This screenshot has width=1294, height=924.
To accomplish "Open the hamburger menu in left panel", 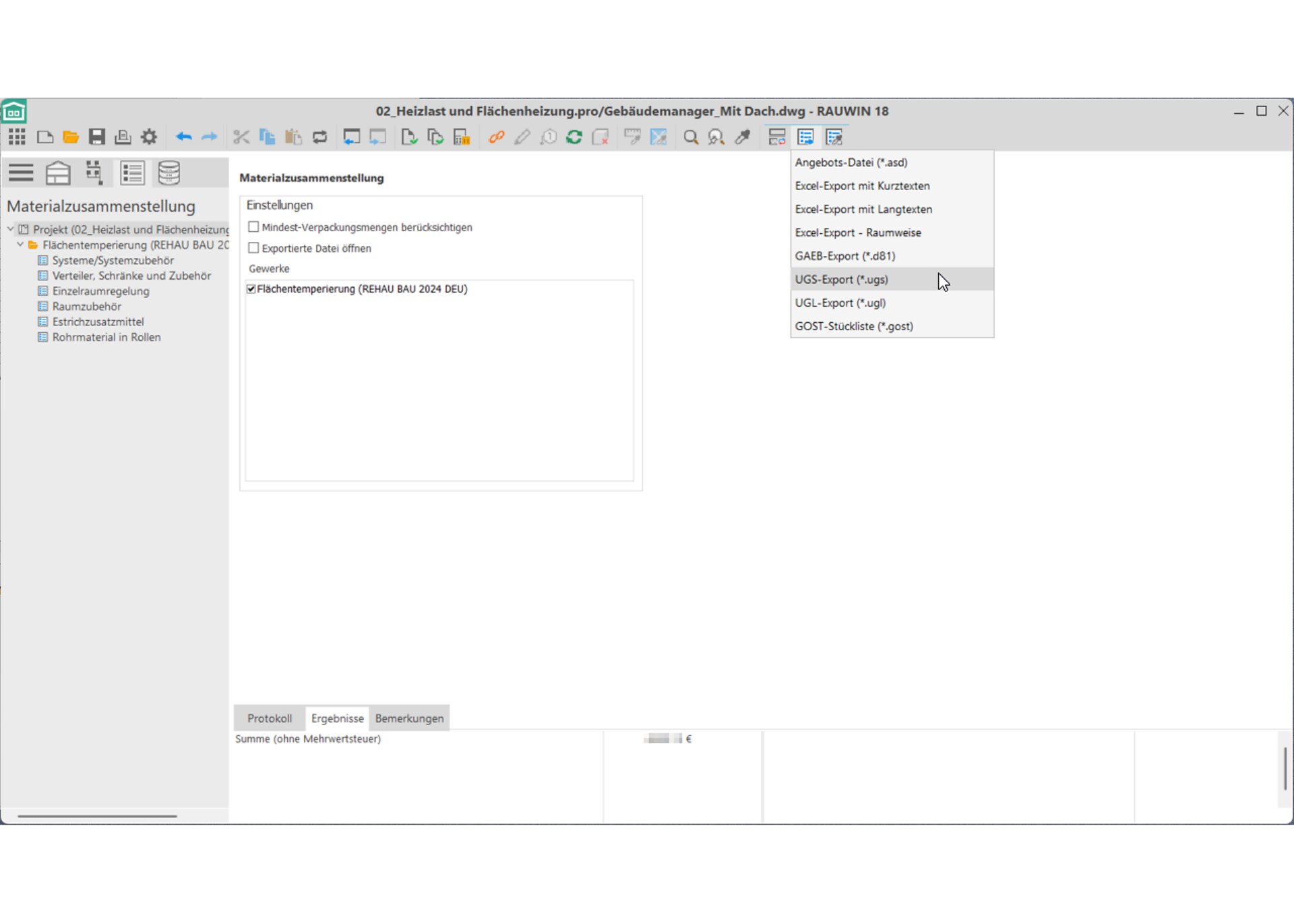I will pos(21,173).
